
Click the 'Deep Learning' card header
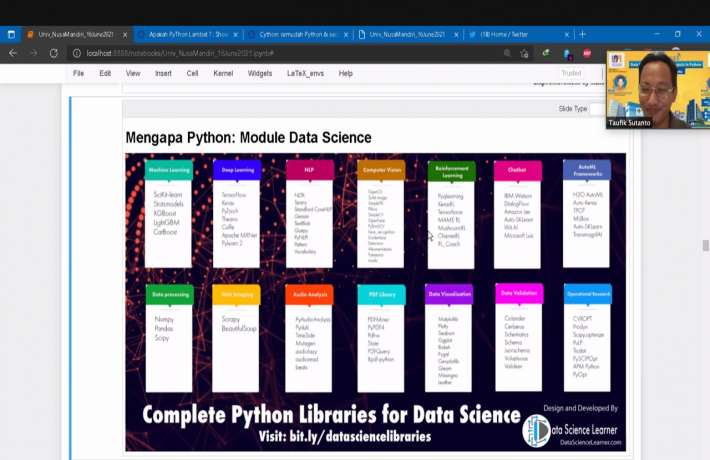[237, 170]
